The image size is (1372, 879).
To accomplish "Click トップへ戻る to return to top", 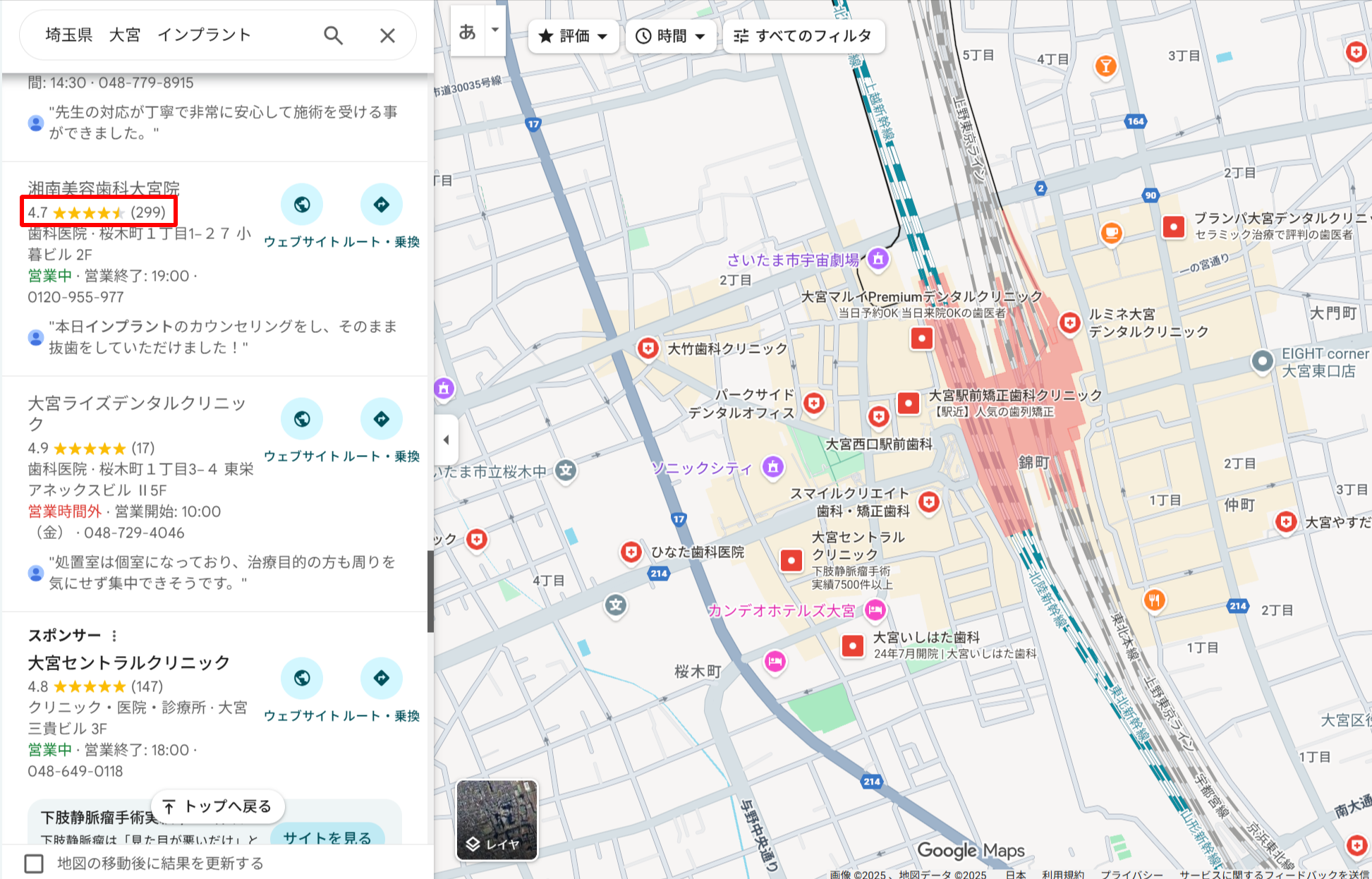I will coord(217,806).
